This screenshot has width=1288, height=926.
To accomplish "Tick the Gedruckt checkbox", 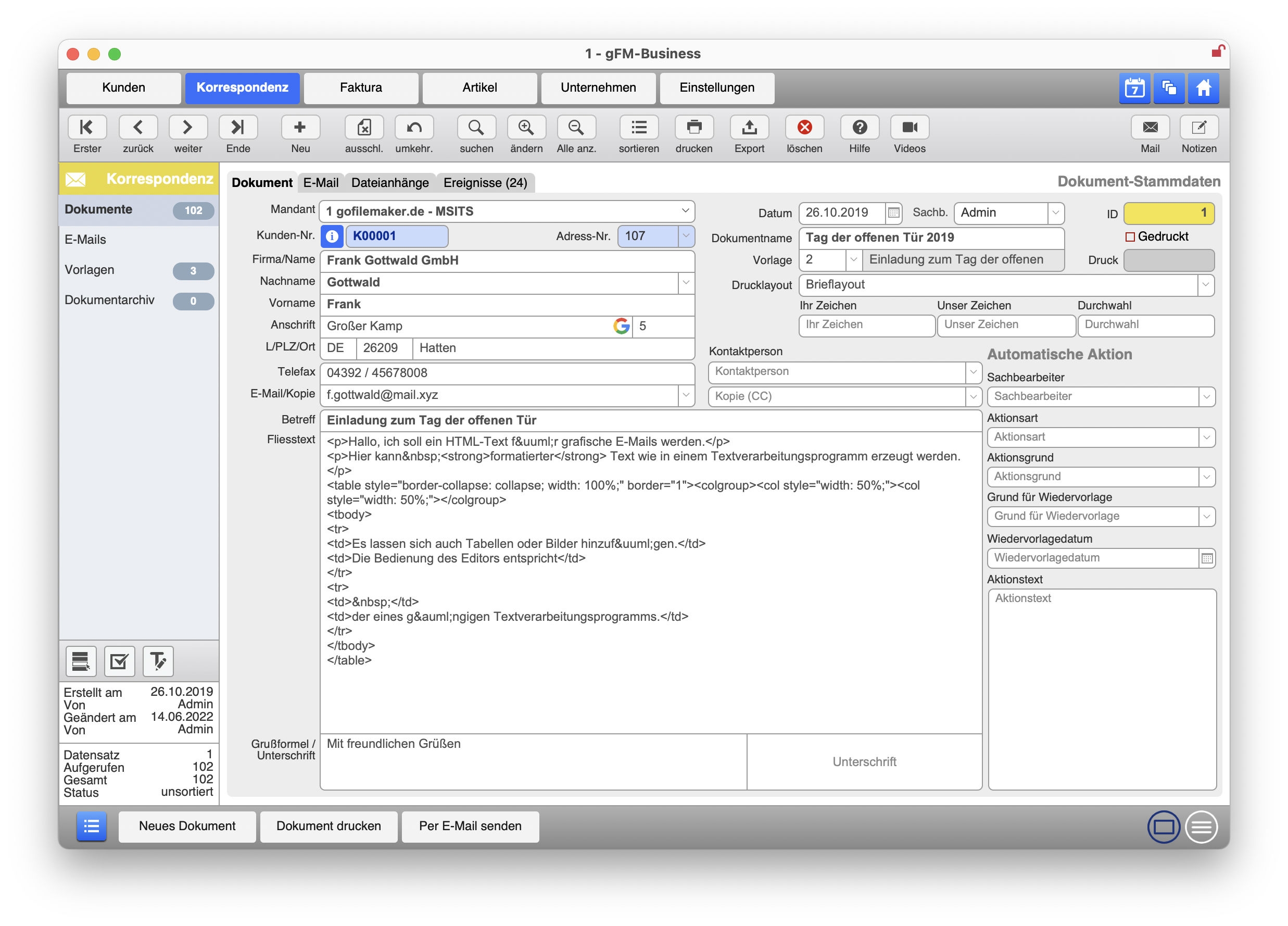I will pos(1130,237).
